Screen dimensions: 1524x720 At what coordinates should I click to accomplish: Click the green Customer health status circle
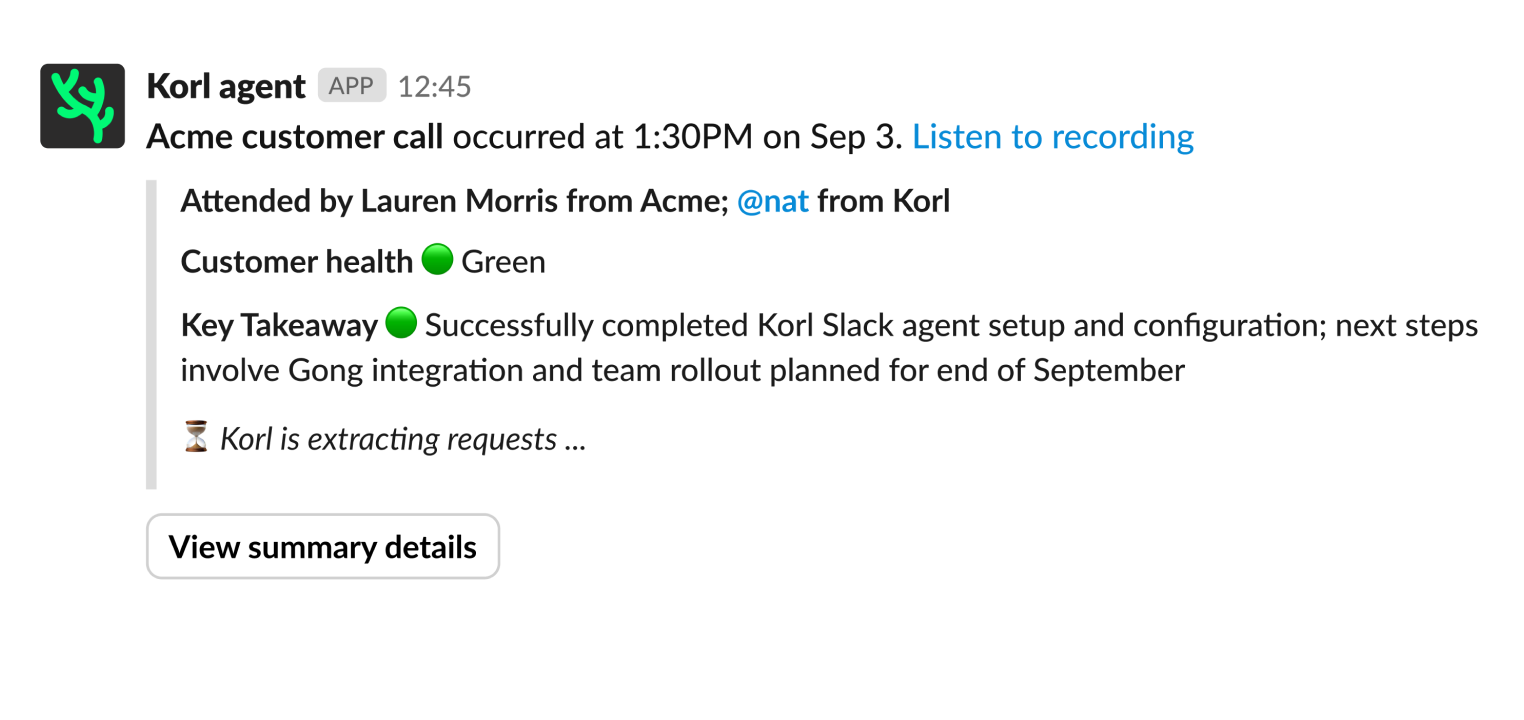[437, 261]
